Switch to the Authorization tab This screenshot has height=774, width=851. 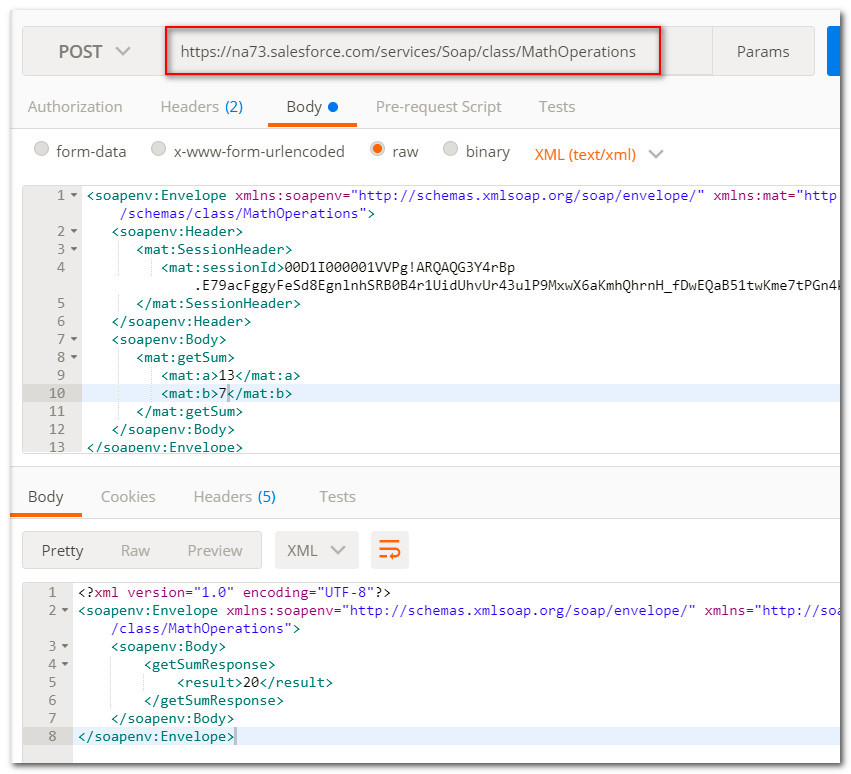click(x=75, y=106)
